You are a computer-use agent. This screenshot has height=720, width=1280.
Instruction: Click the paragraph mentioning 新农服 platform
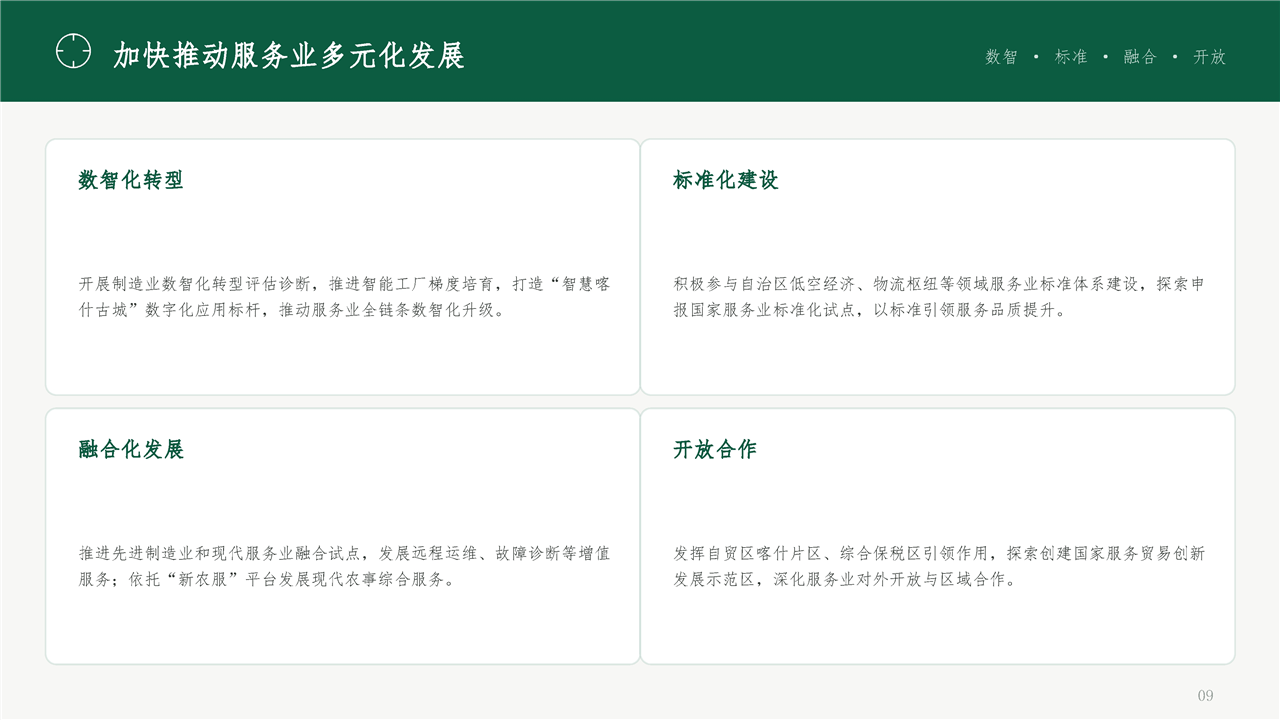[x=344, y=566]
